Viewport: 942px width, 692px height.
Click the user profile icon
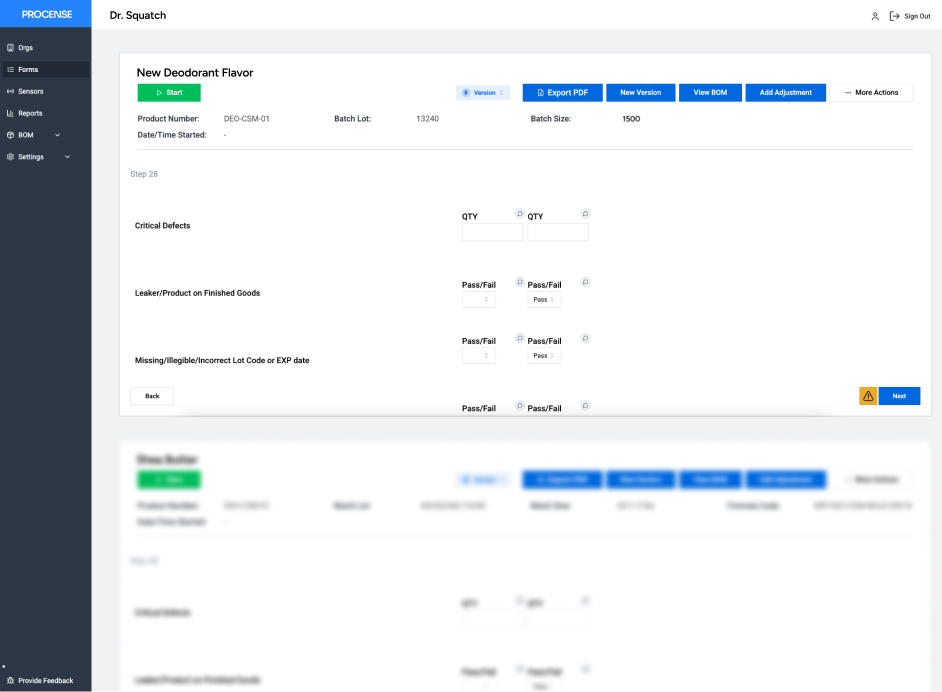pyautogui.click(x=875, y=16)
